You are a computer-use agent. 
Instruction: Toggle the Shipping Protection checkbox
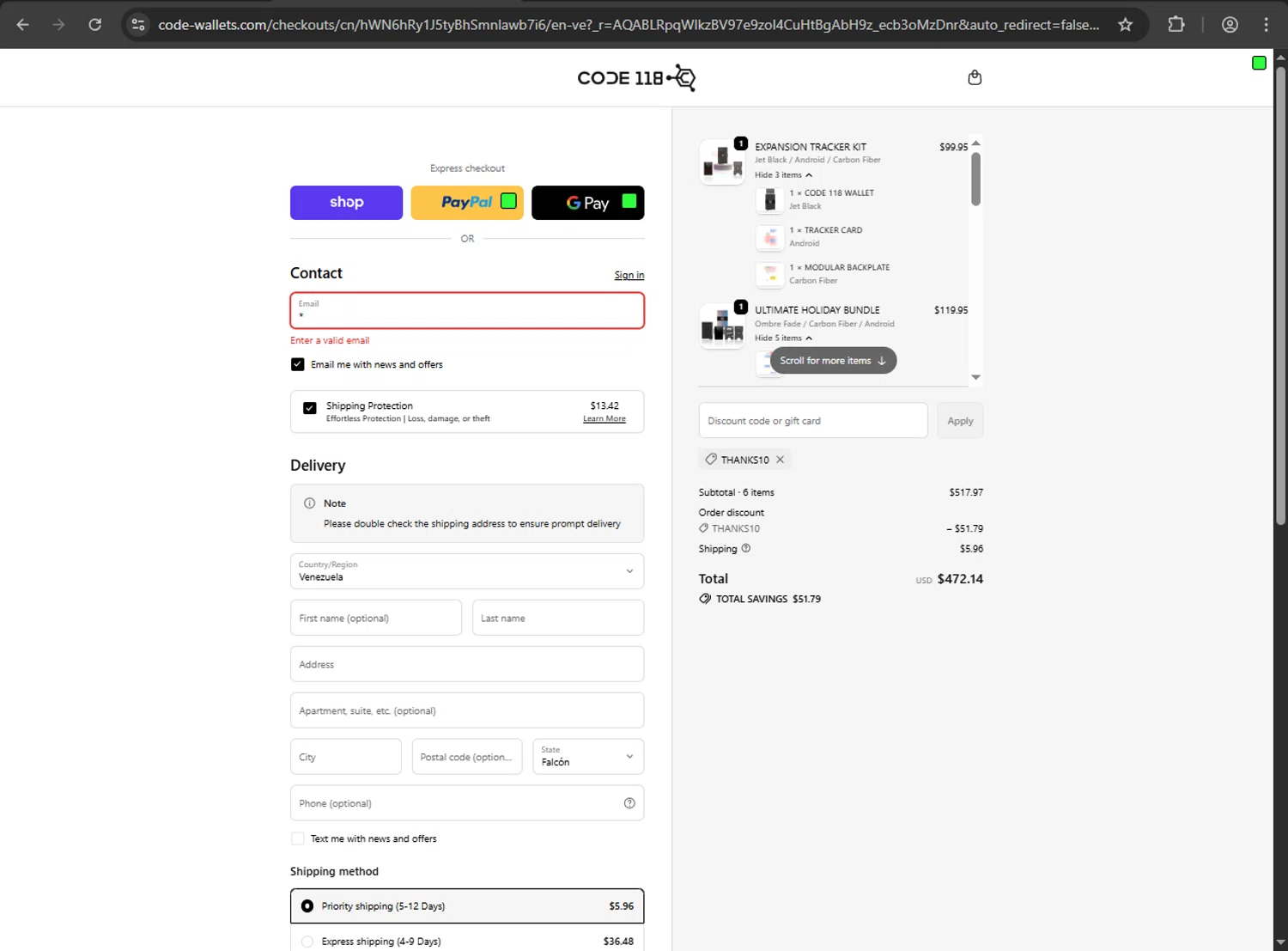click(x=310, y=408)
